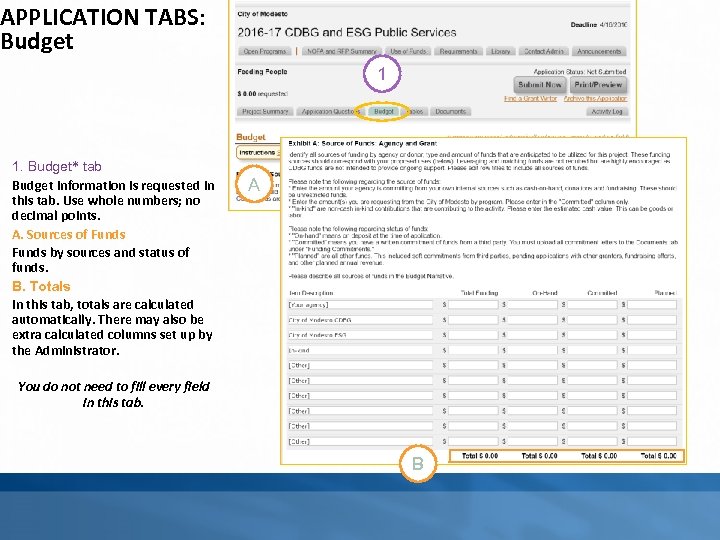Click Planned field for Modesto ESG row
Image resolution: width=720 pixels, height=540 pixels.
click(x=652, y=335)
